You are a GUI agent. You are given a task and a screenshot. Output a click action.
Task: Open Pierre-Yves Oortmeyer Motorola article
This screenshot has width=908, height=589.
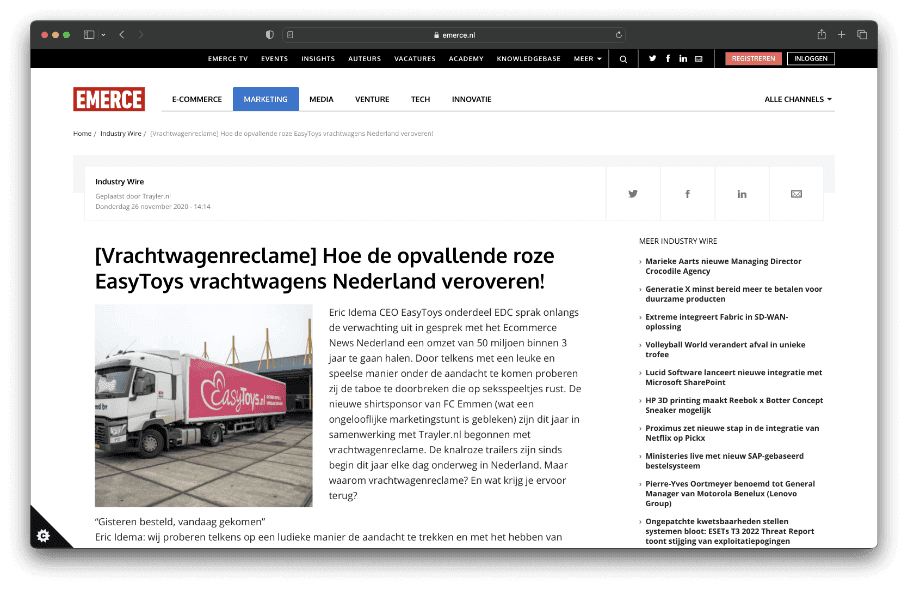[730, 493]
